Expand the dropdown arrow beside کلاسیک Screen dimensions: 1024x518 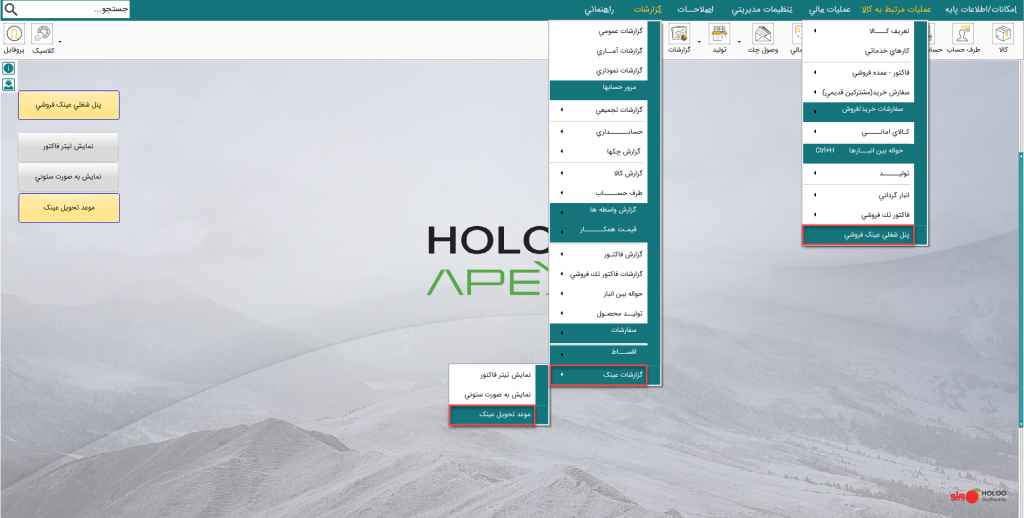[x=60, y=42]
